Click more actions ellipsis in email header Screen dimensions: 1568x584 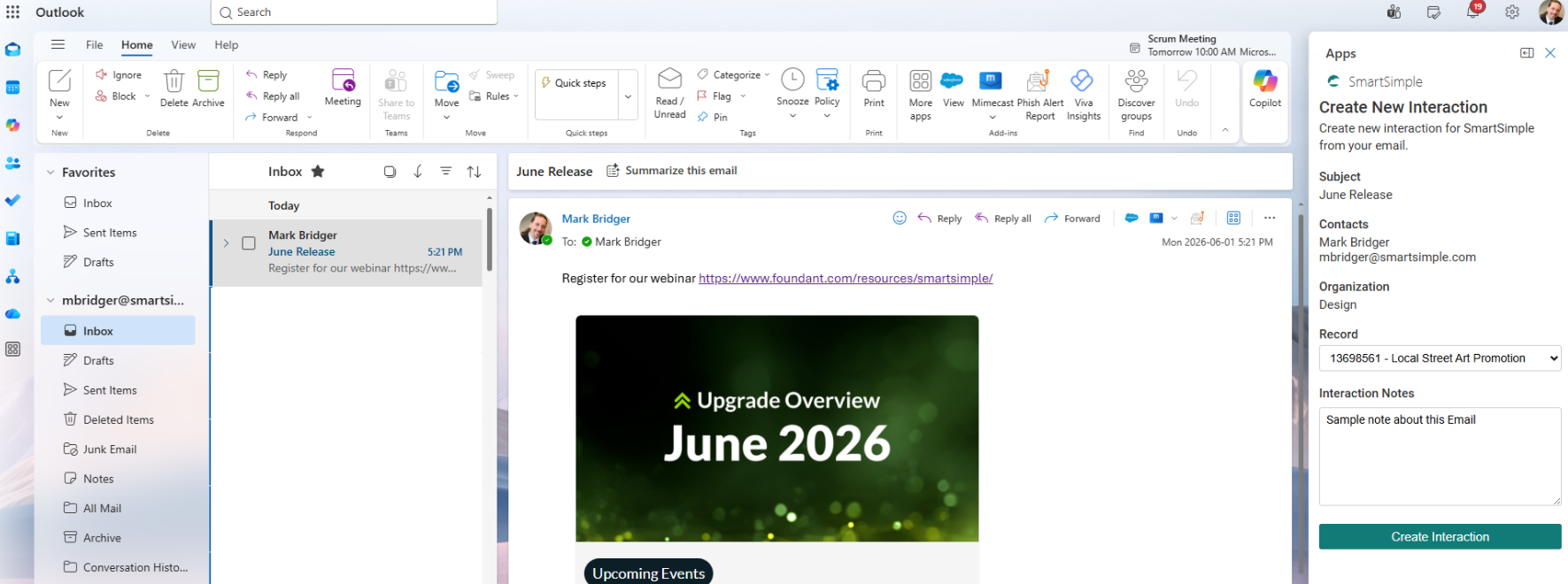pos(1270,218)
